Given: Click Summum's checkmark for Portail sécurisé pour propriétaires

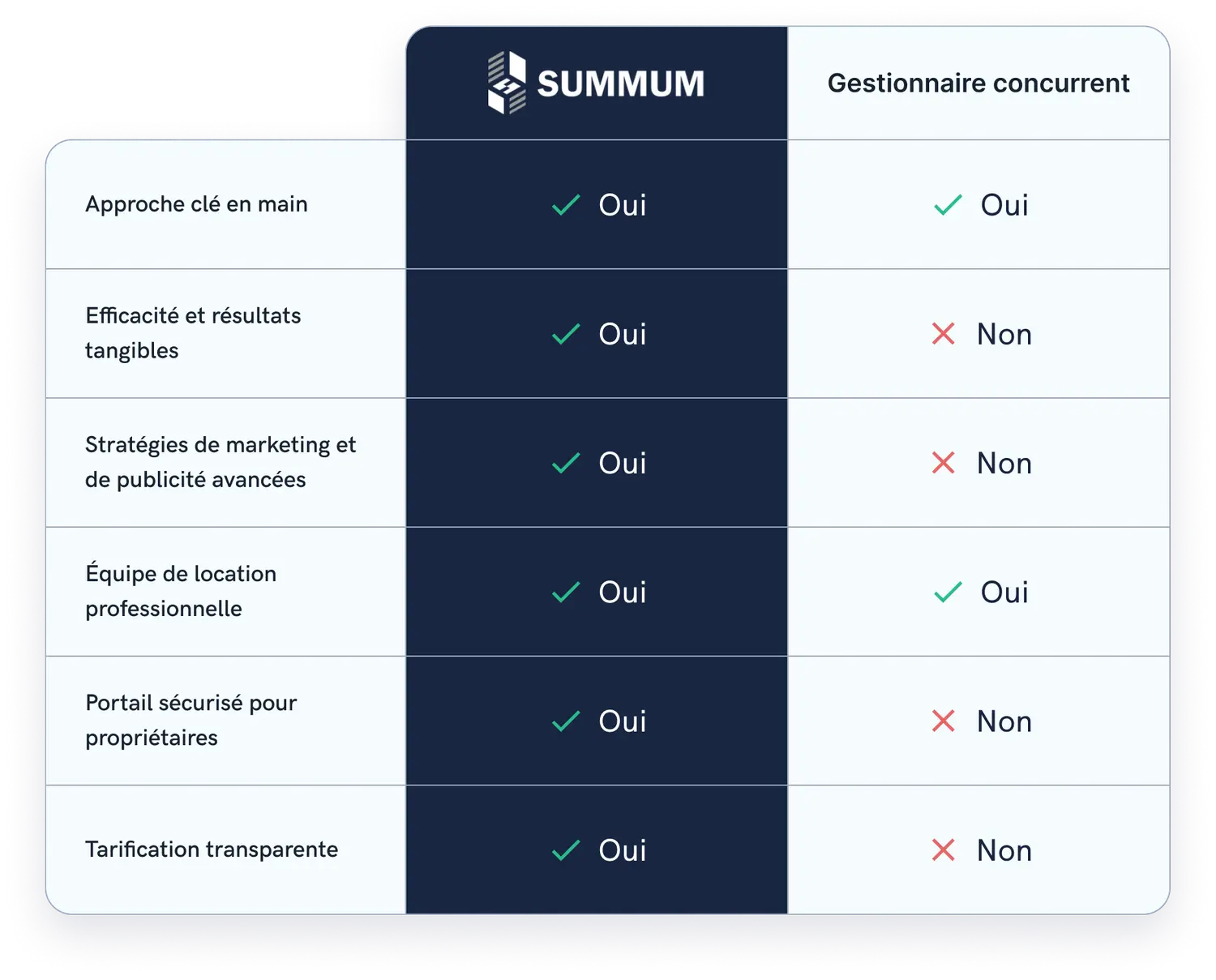Looking at the screenshot, I should tap(566, 721).
